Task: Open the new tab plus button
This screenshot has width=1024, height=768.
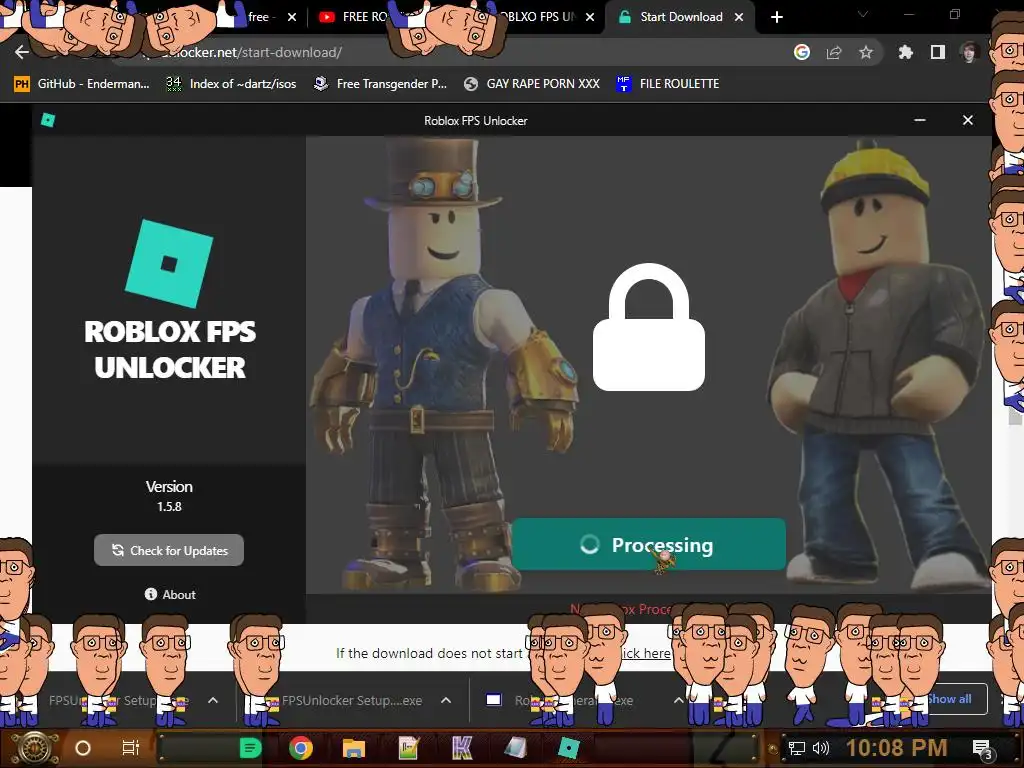Action: pos(776,17)
